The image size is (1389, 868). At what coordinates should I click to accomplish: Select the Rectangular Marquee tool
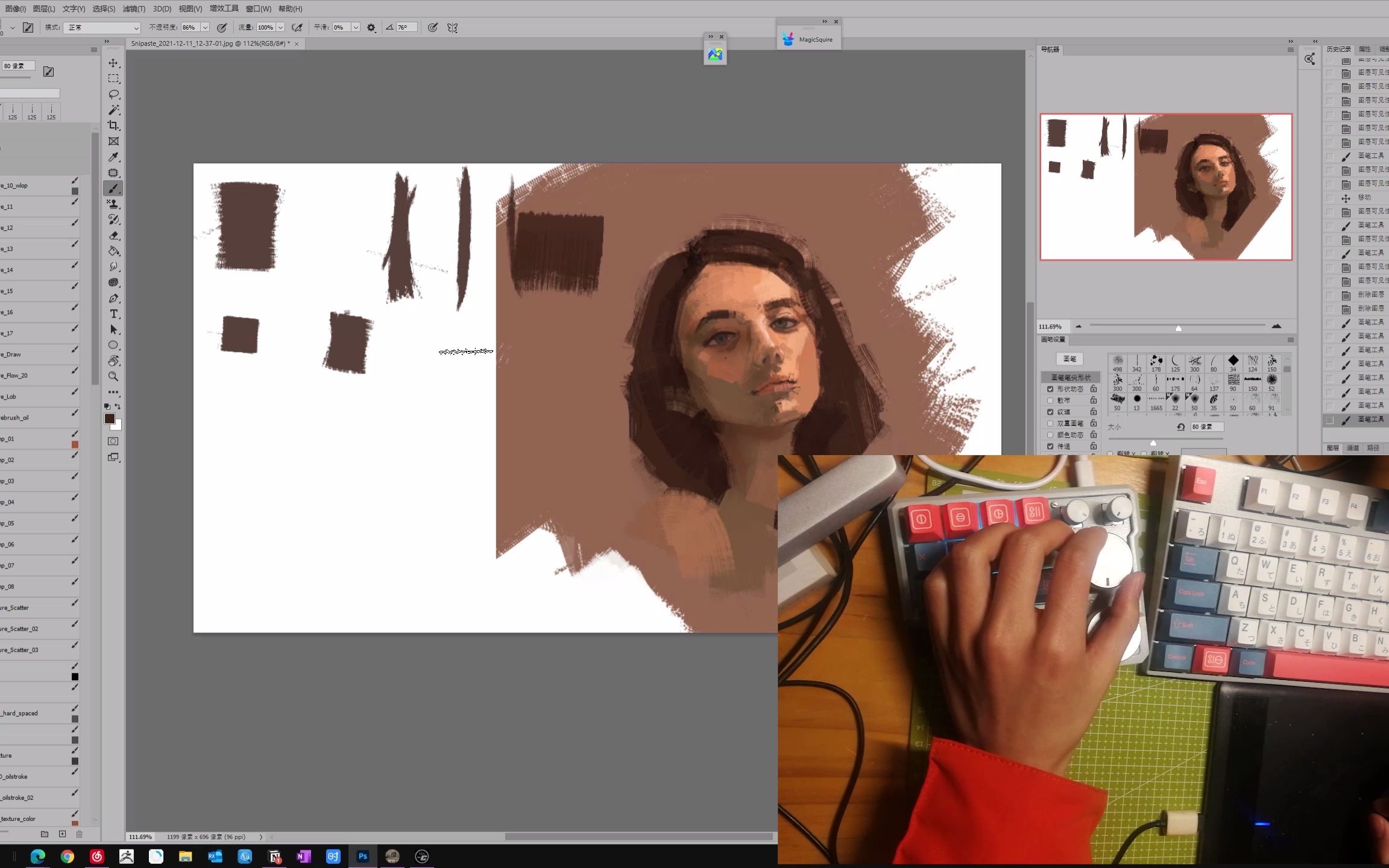(113, 79)
